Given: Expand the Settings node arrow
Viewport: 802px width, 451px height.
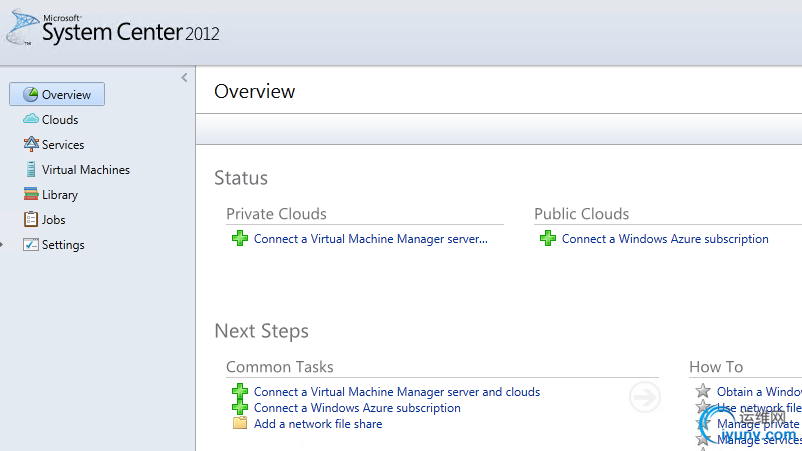Looking at the screenshot, I should click(x=2, y=245).
